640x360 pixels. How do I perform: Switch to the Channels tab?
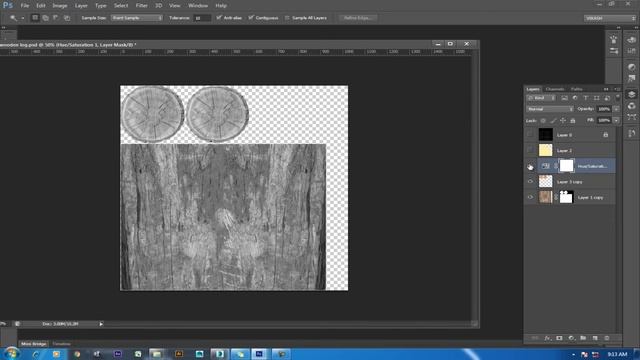click(x=555, y=89)
